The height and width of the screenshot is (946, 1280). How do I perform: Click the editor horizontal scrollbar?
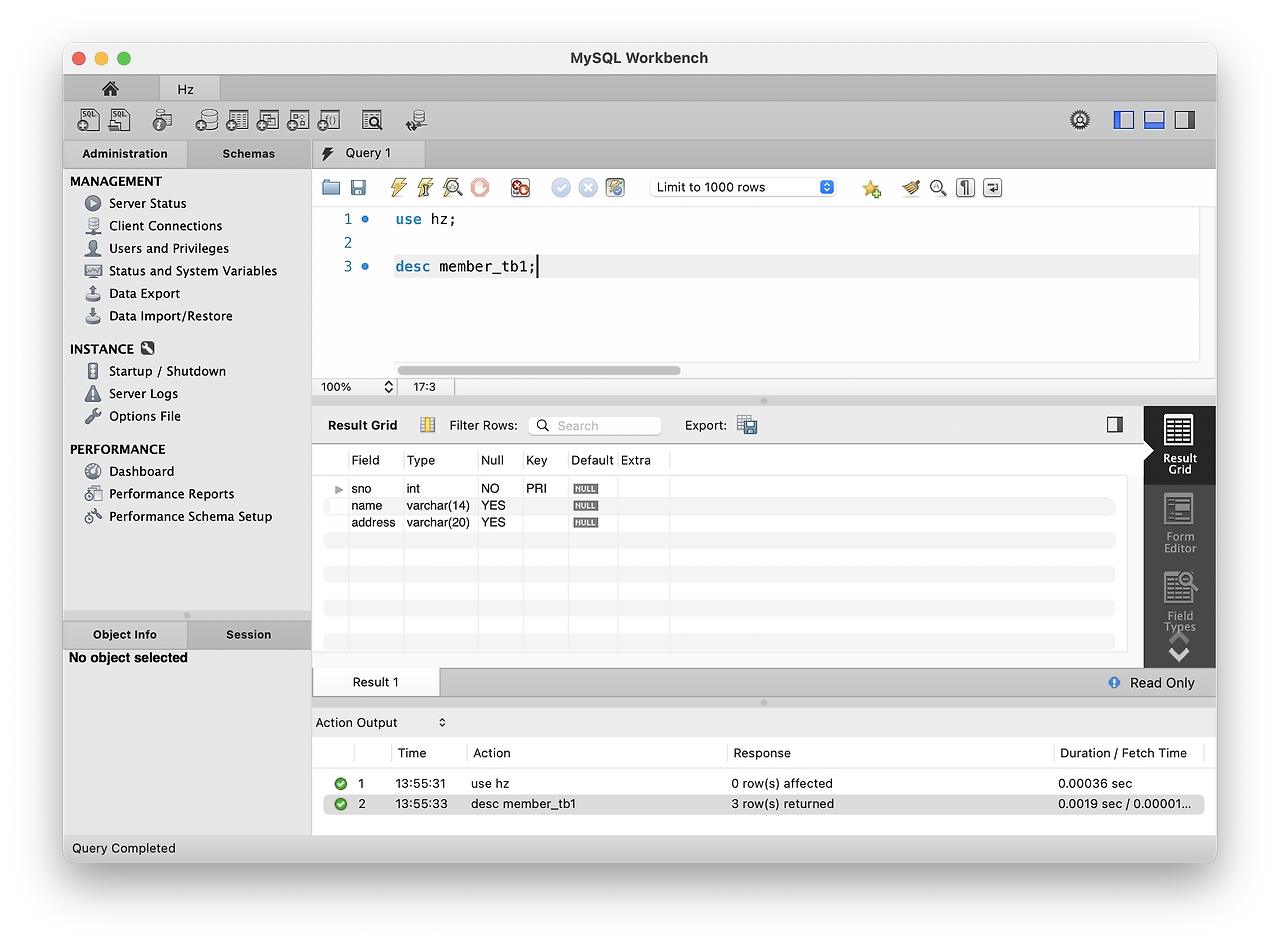pyautogui.click(x=539, y=370)
